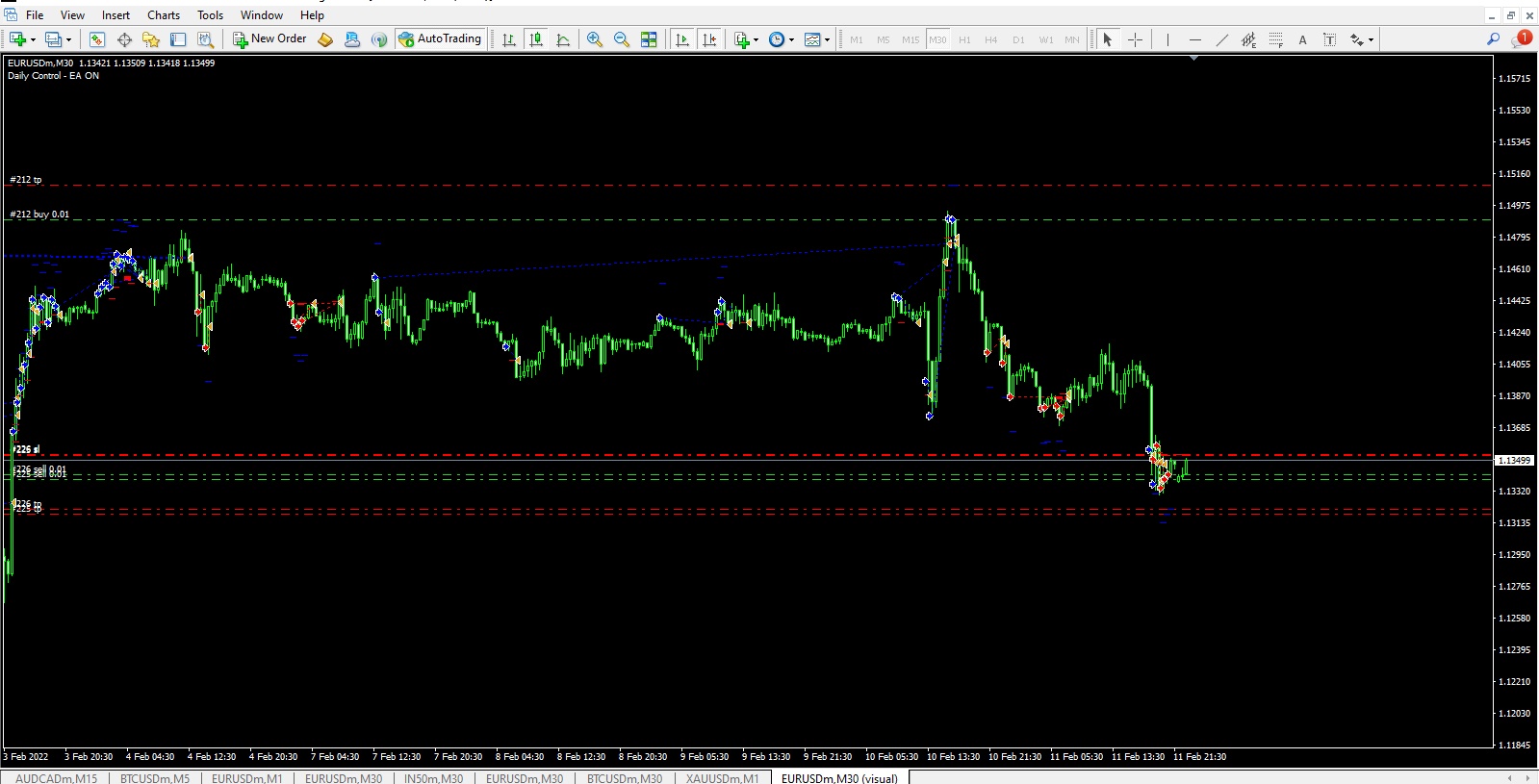Open the chat notification bubble
This screenshot has height=784, width=1539.
pos(1522,38)
